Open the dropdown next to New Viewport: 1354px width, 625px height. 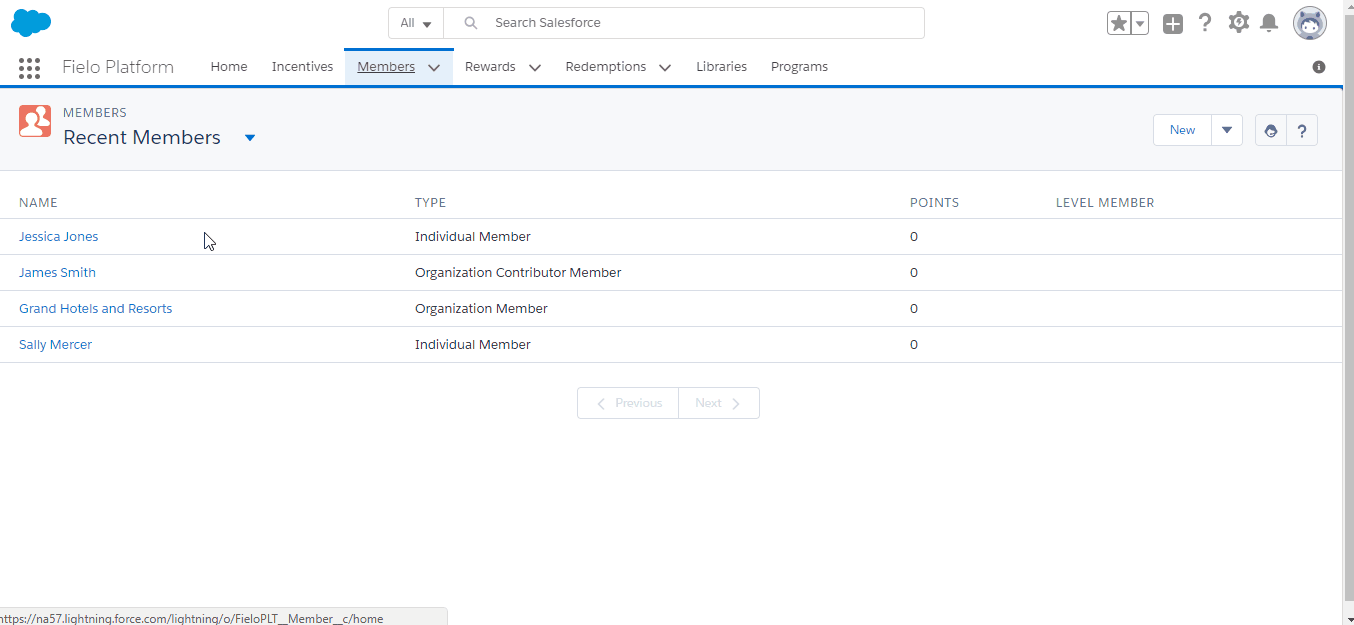1227,130
